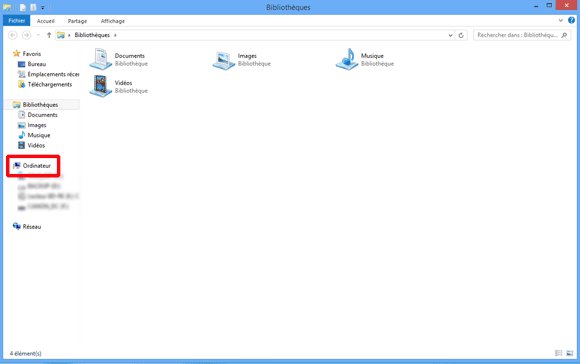Image resolution: width=580 pixels, height=364 pixels.
Task: Open the Documents library icon
Action: point(101,59)
